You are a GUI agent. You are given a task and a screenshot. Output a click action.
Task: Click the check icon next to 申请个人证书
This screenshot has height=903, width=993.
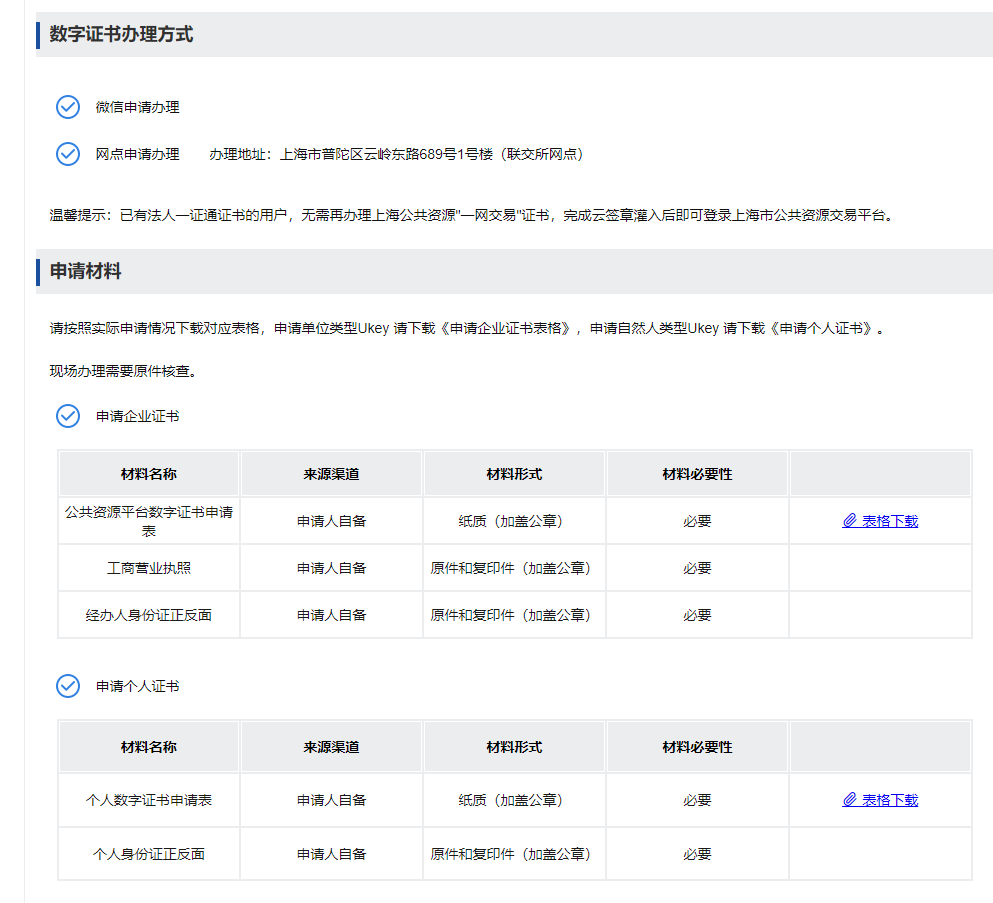point(67,686)
